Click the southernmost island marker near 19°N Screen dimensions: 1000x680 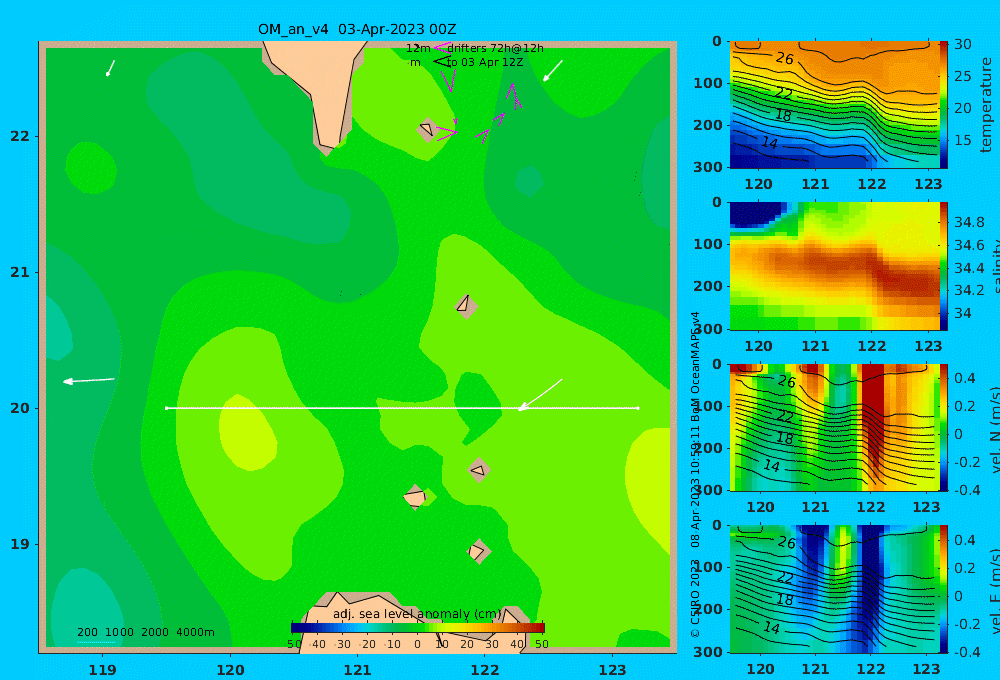click(x=478, y=551)
